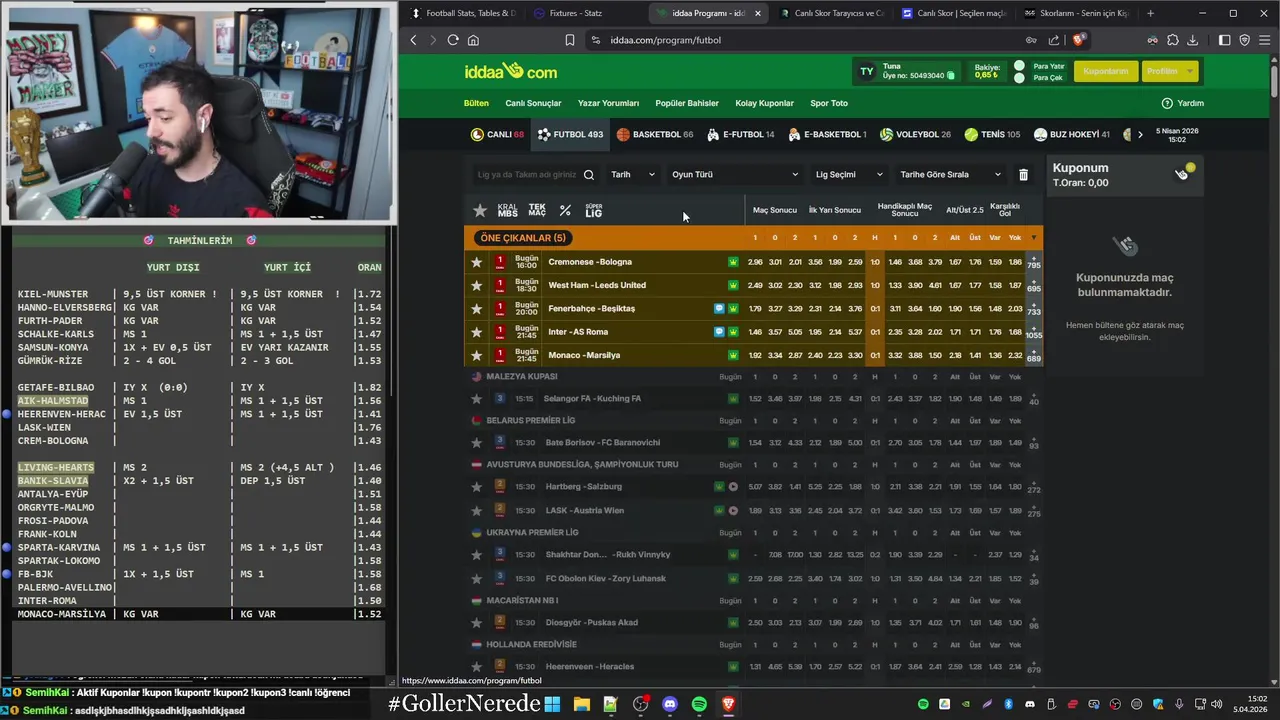1280x720 pixels.
Task: Toggle the browser sidebar panel icon
Action: click(1224, 40)
